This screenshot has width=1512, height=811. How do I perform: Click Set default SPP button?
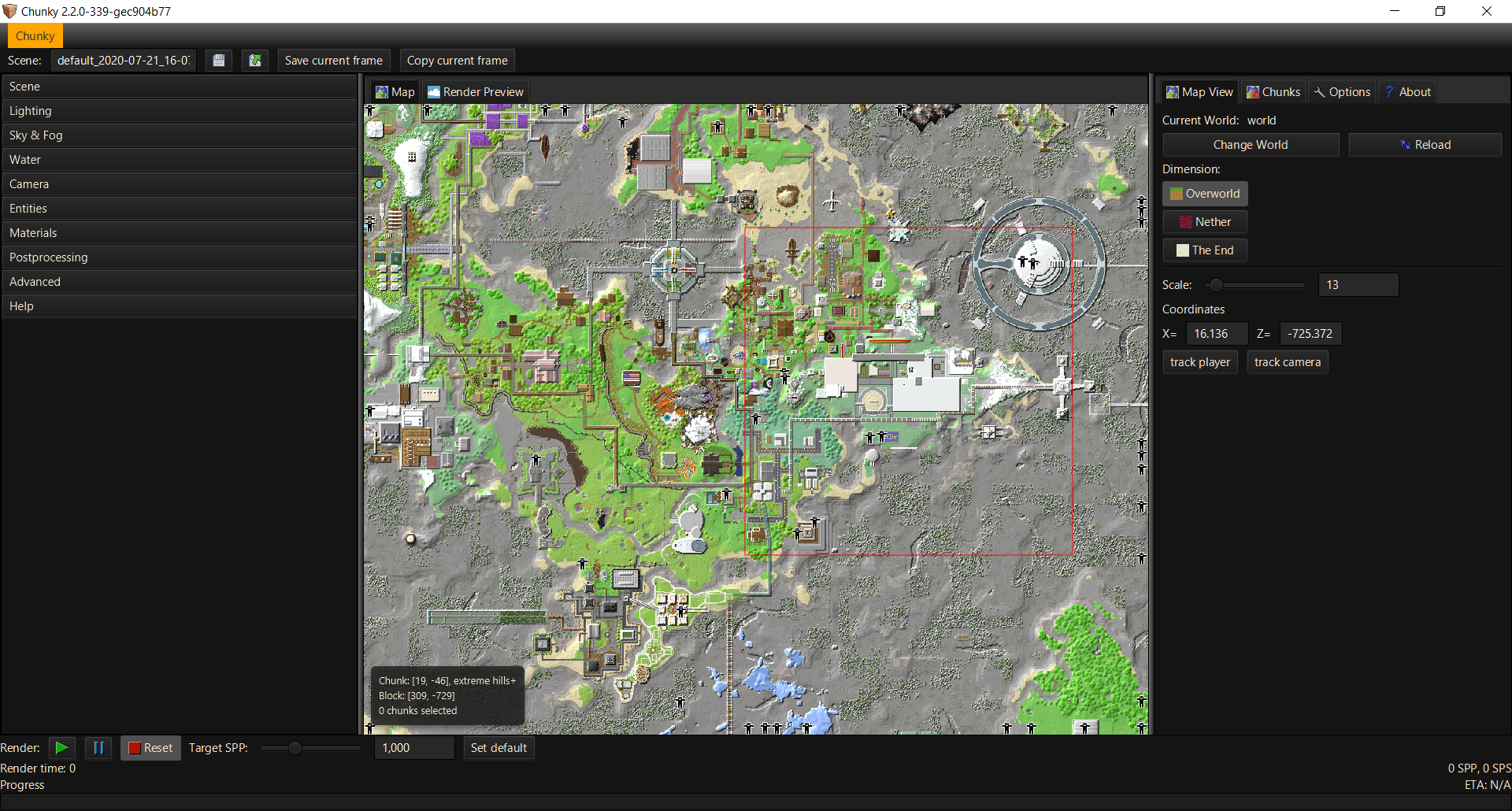[x=498, y=748]
